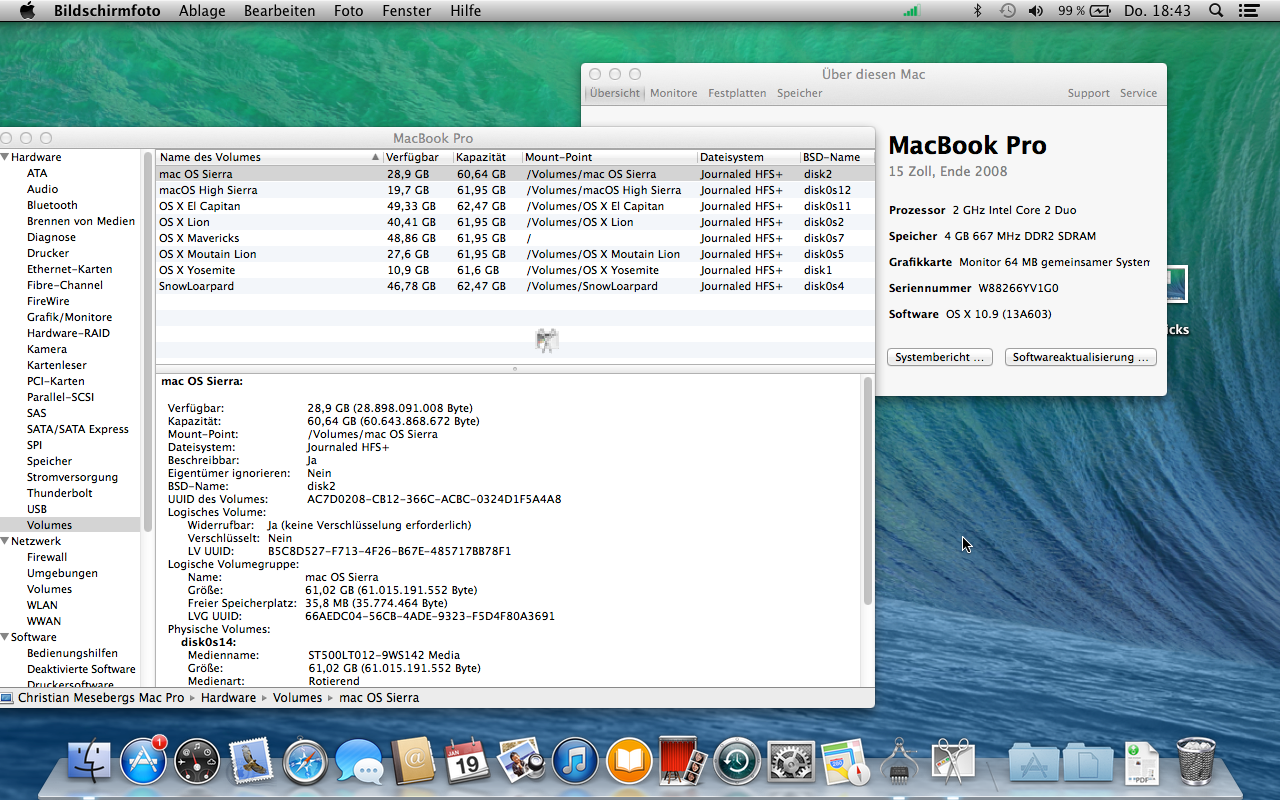The image size is (1280, 800).
Task: Click the Trash icon in Dock
Action: click(1196, 762)
